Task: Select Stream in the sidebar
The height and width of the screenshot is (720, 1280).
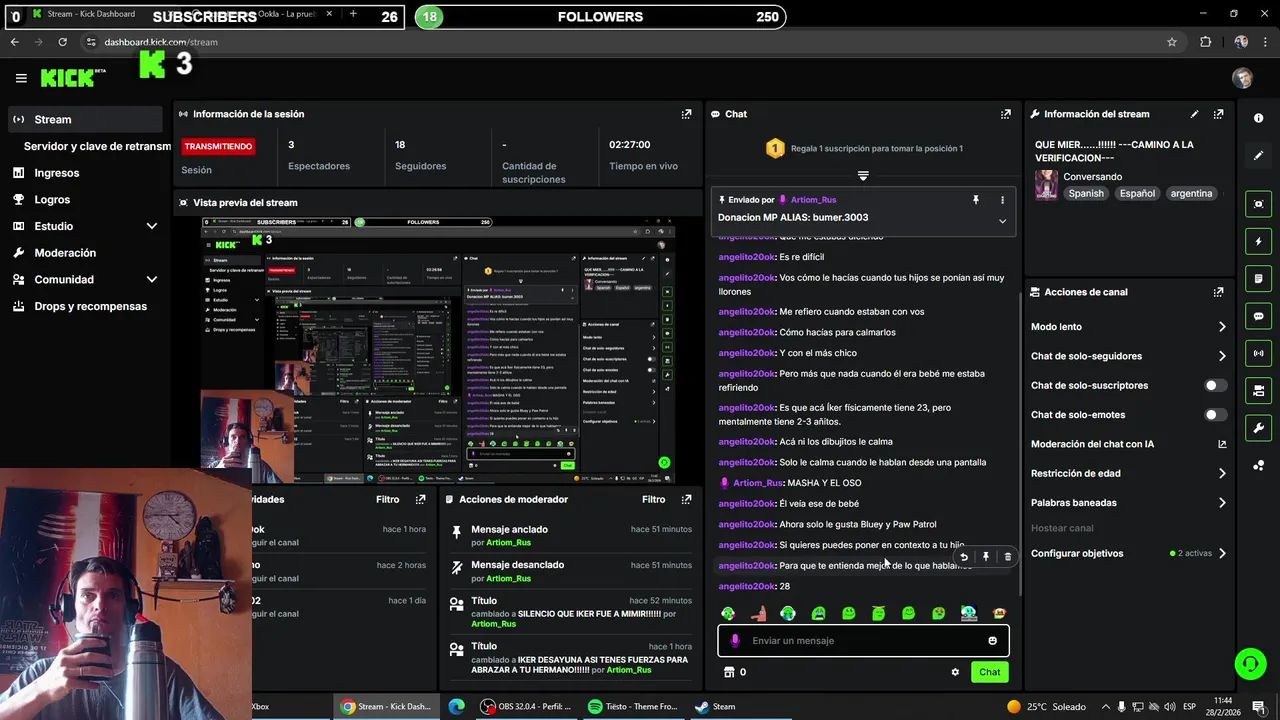Action: [x=85, y=119]
